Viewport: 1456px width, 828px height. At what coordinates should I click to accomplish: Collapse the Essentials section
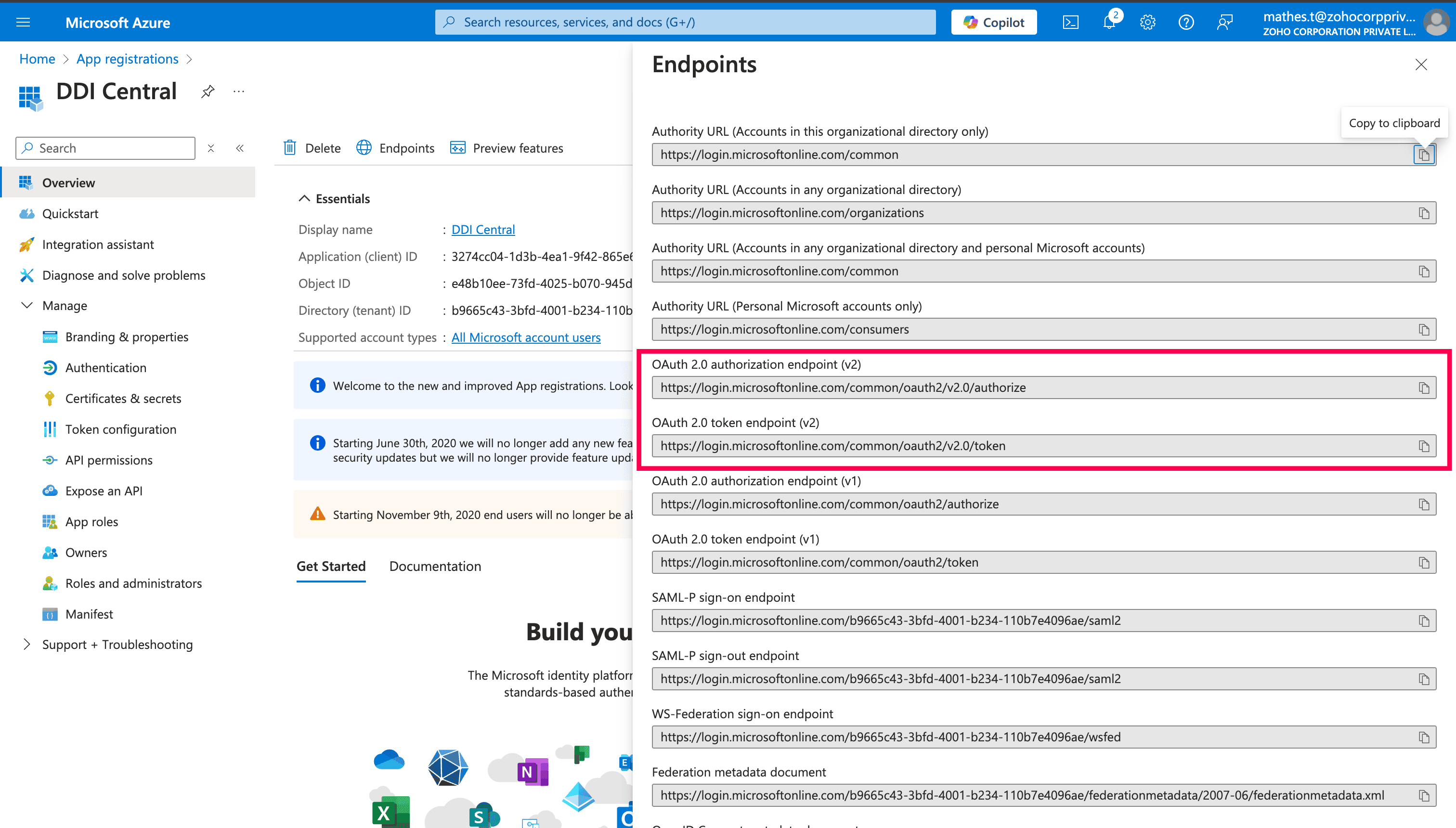click(304, 198)
